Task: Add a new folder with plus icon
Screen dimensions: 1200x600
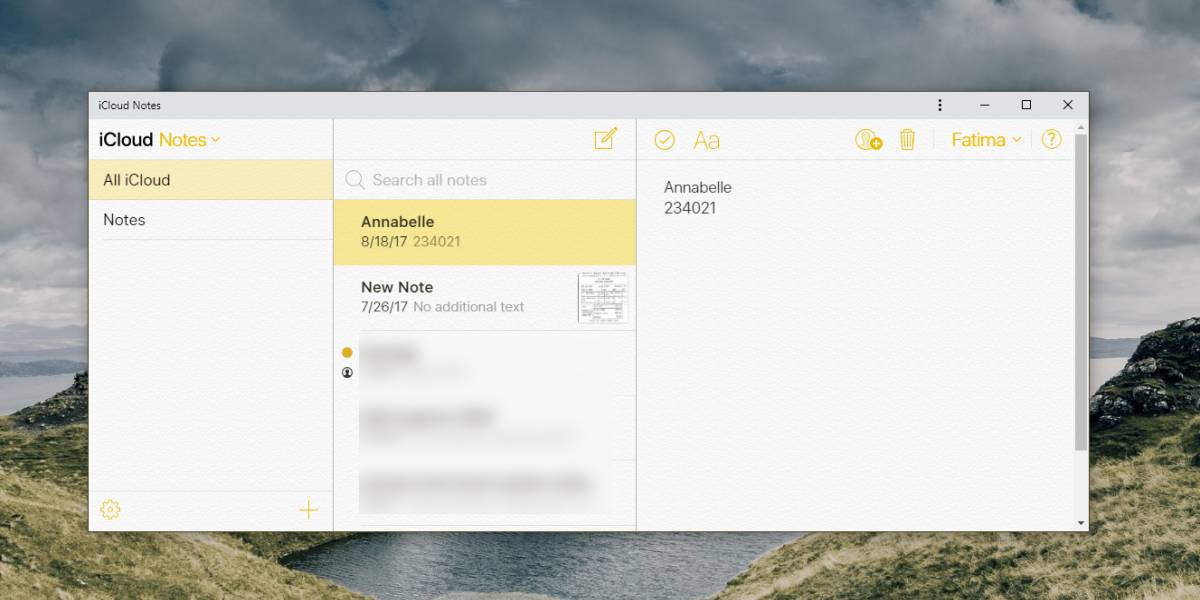Action: pyautogui.click(x=309, y=510)
